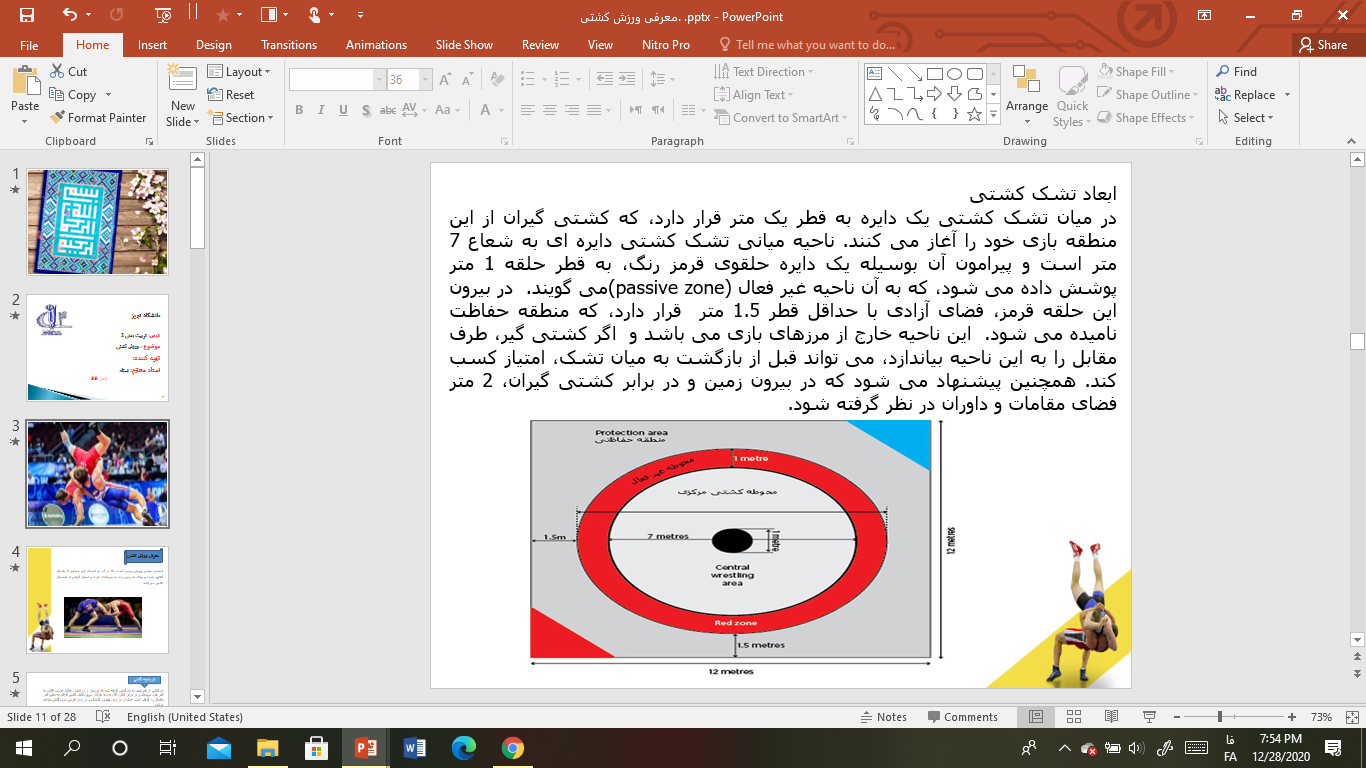The height and width of the screenshot is (768, 1366).
Task: Open the File menu tab
Action: coord(29,45)
